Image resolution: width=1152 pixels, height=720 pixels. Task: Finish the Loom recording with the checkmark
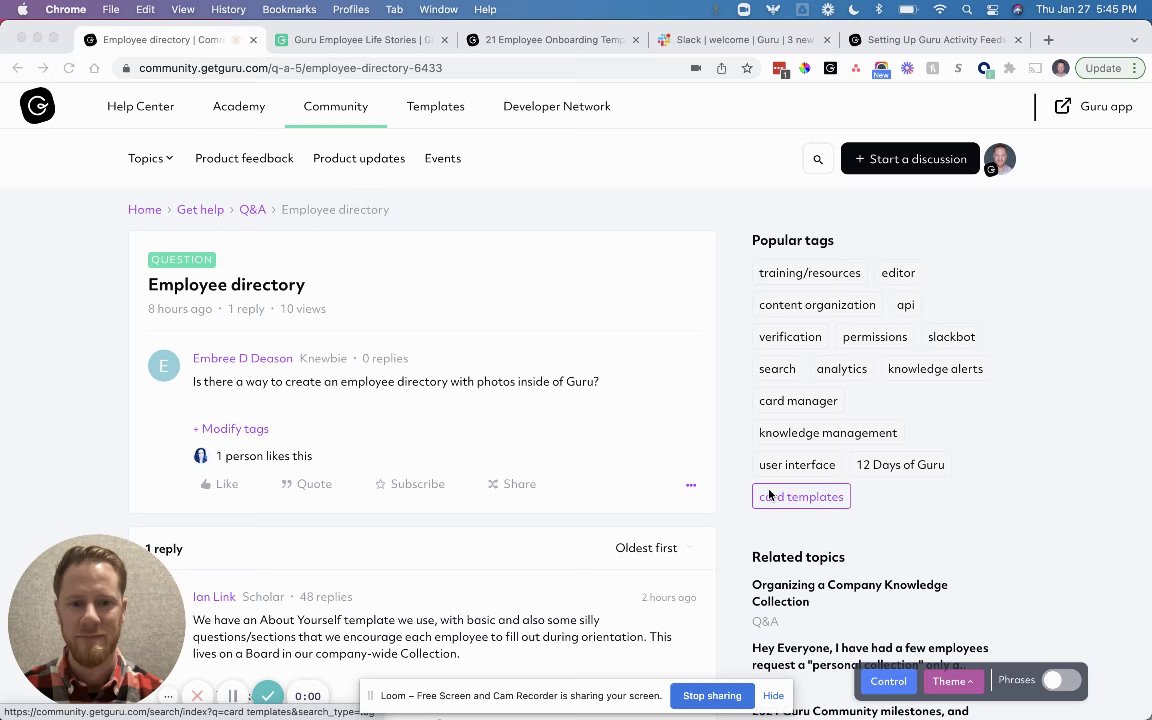(x=268, y=695)
